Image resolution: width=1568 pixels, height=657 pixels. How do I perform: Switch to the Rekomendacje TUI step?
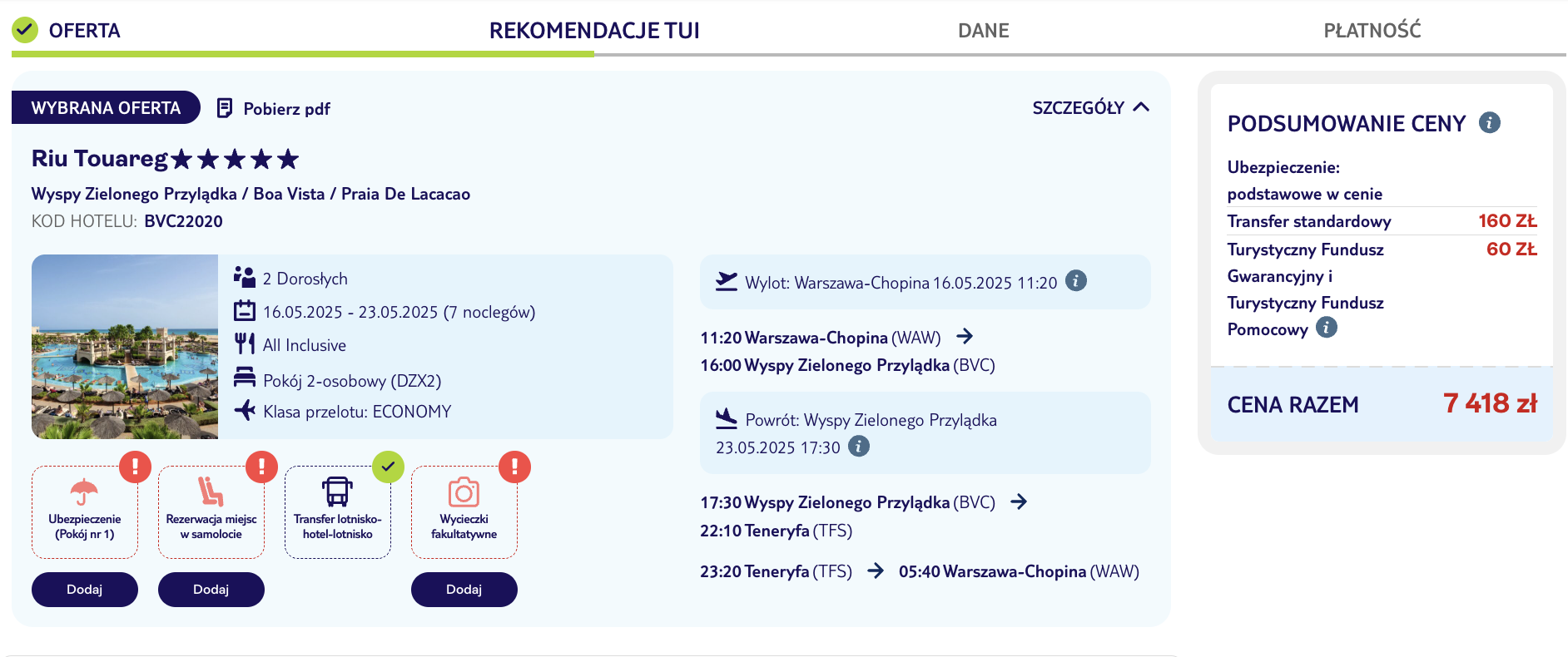[594, 31]
